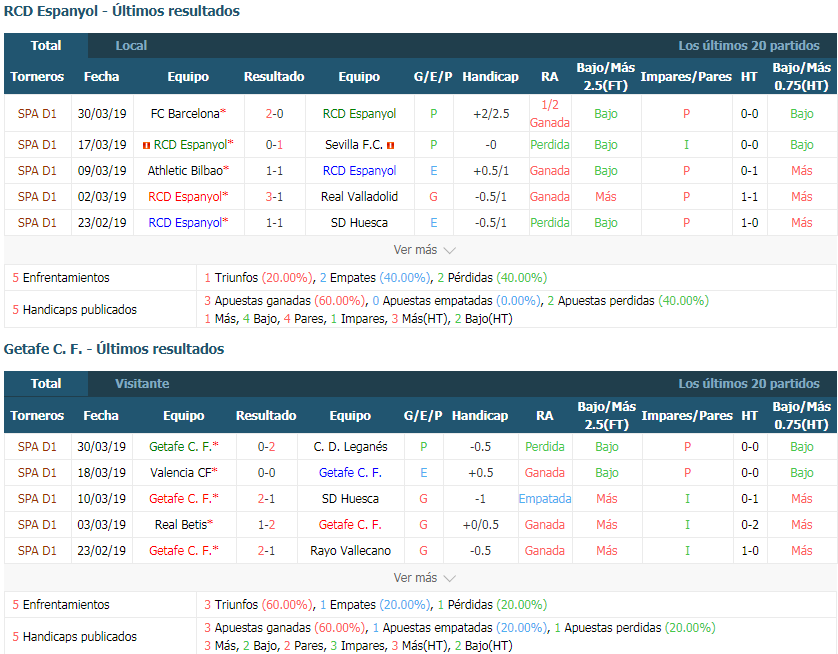Screen dimensions: 838x654
Task: Click the Impares/Pares header in Espanyol table
Action: click(x=686, y=77)
